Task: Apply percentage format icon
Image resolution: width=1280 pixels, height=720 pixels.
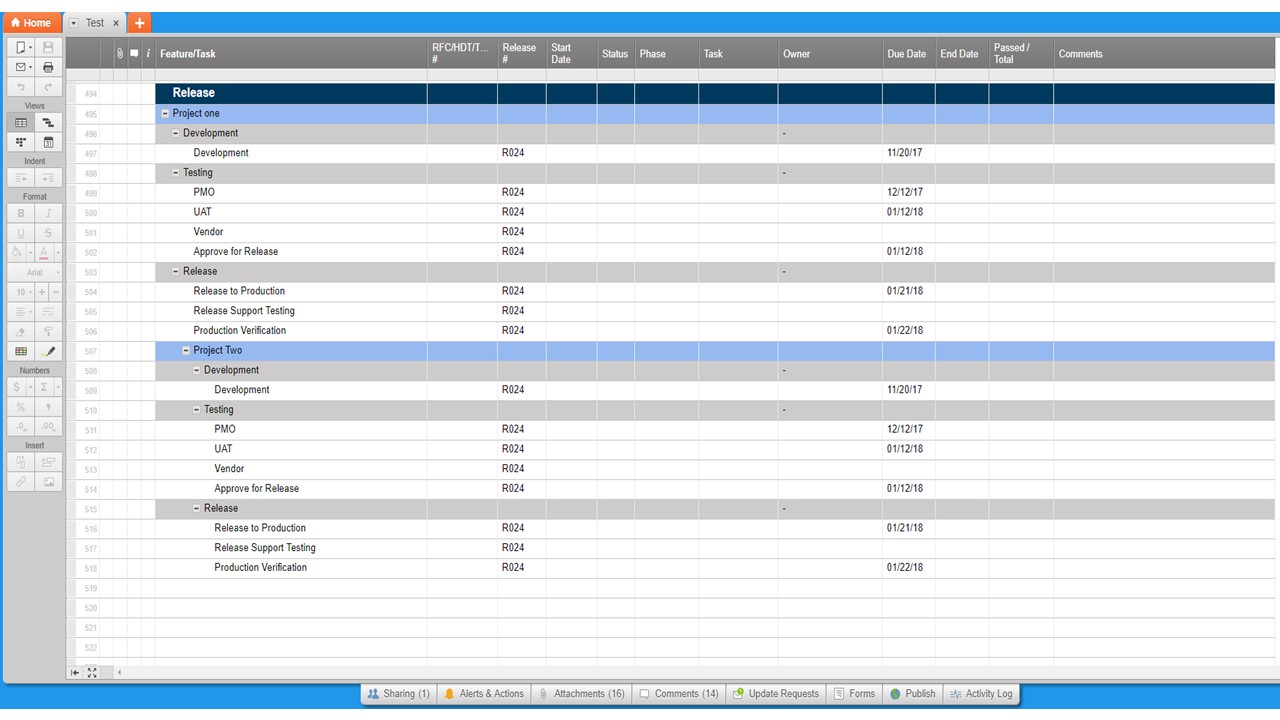Action: coord(21,407)
